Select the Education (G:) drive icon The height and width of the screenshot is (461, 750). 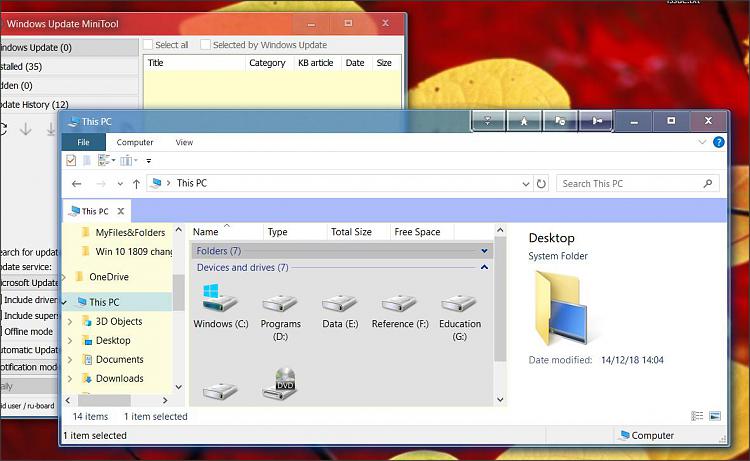coord(459,302)
